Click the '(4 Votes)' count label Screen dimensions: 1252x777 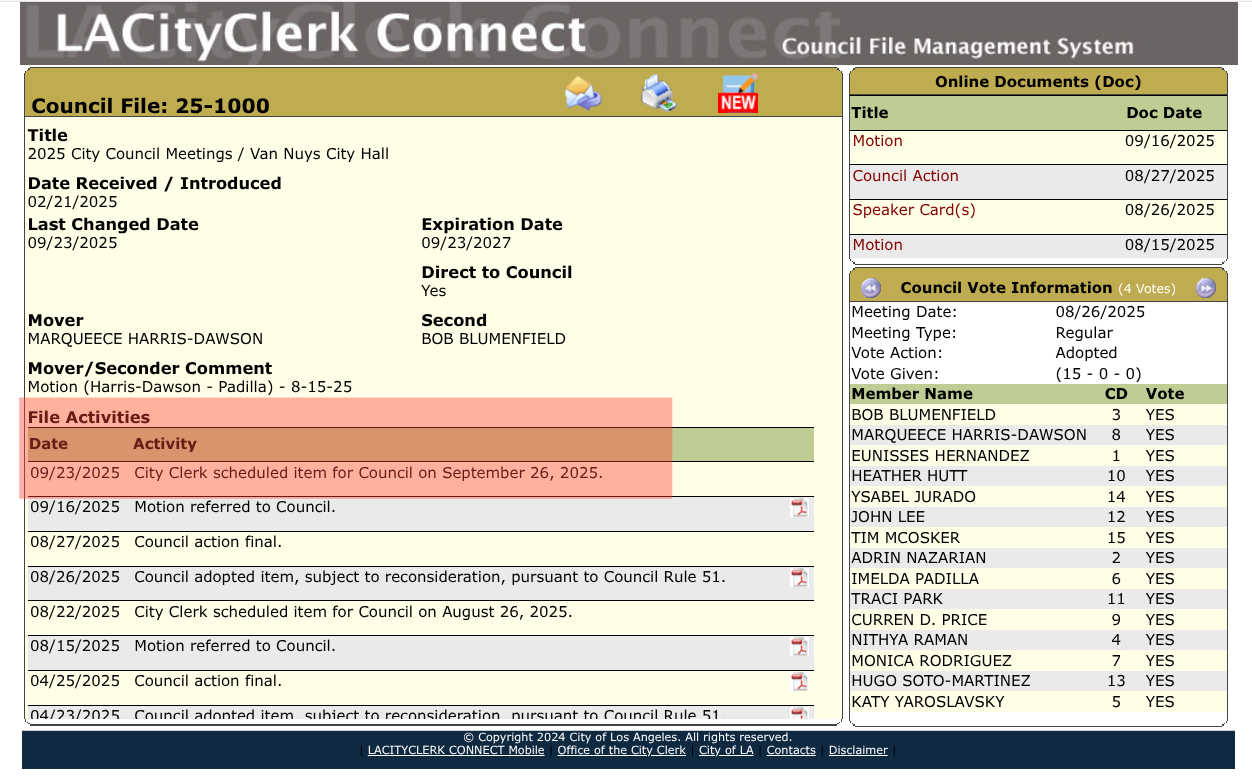1147,288
